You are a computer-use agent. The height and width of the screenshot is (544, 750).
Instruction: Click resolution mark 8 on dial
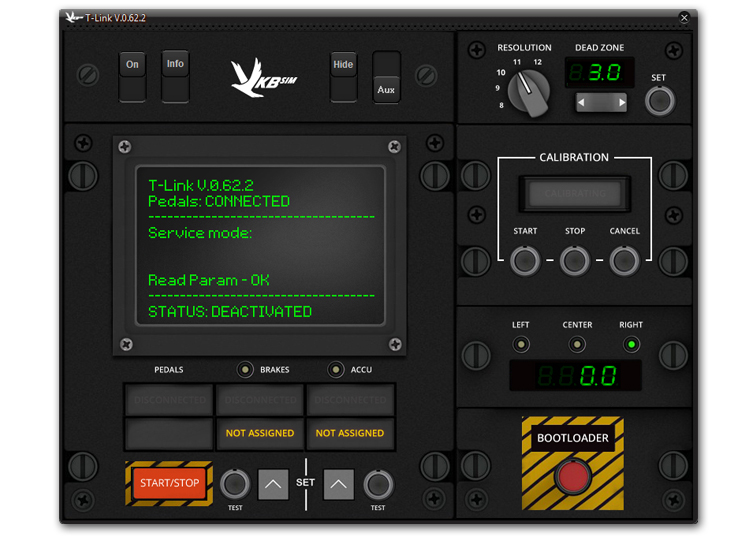pos(501,105)
